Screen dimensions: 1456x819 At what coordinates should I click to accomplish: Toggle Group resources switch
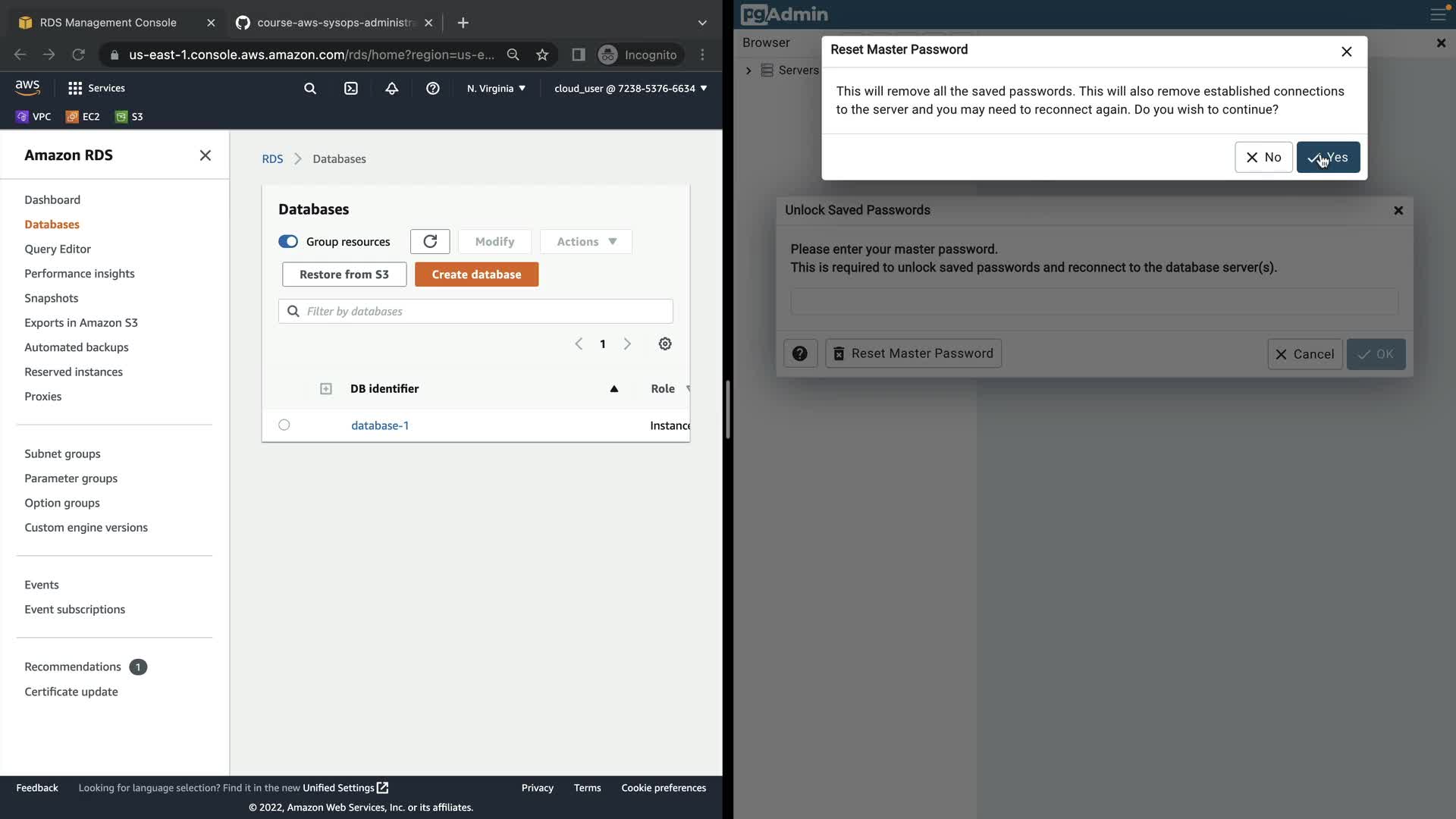pos(288,241)
